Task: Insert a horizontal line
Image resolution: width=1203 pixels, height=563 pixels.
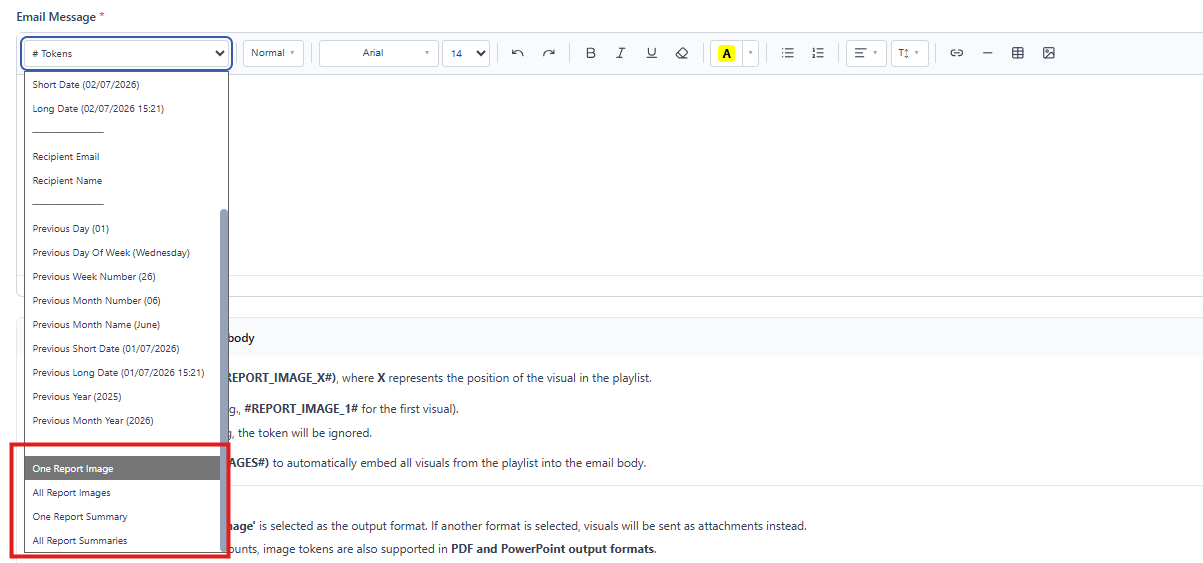Action: tap(987, 53)
